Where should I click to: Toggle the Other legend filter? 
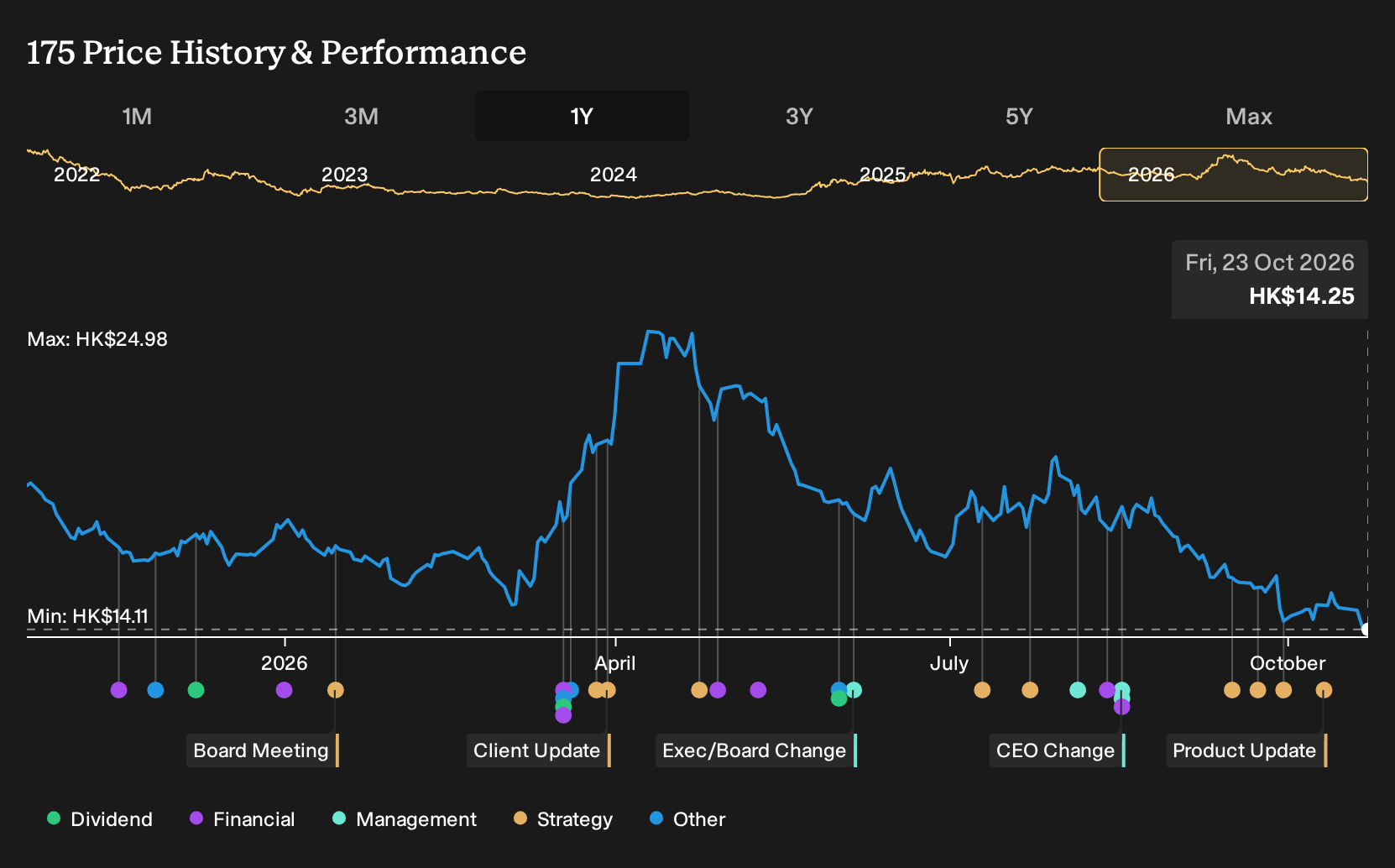tap(687, 819)
